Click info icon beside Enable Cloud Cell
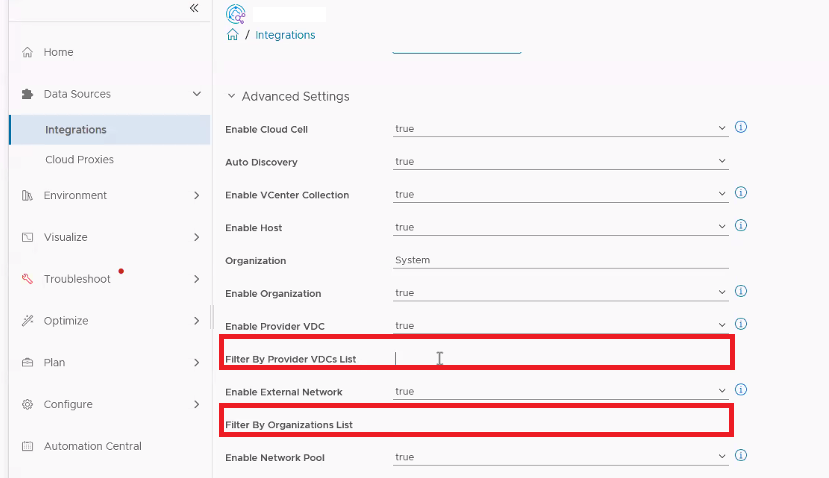829x478 pixels. (x=741, y=128)
